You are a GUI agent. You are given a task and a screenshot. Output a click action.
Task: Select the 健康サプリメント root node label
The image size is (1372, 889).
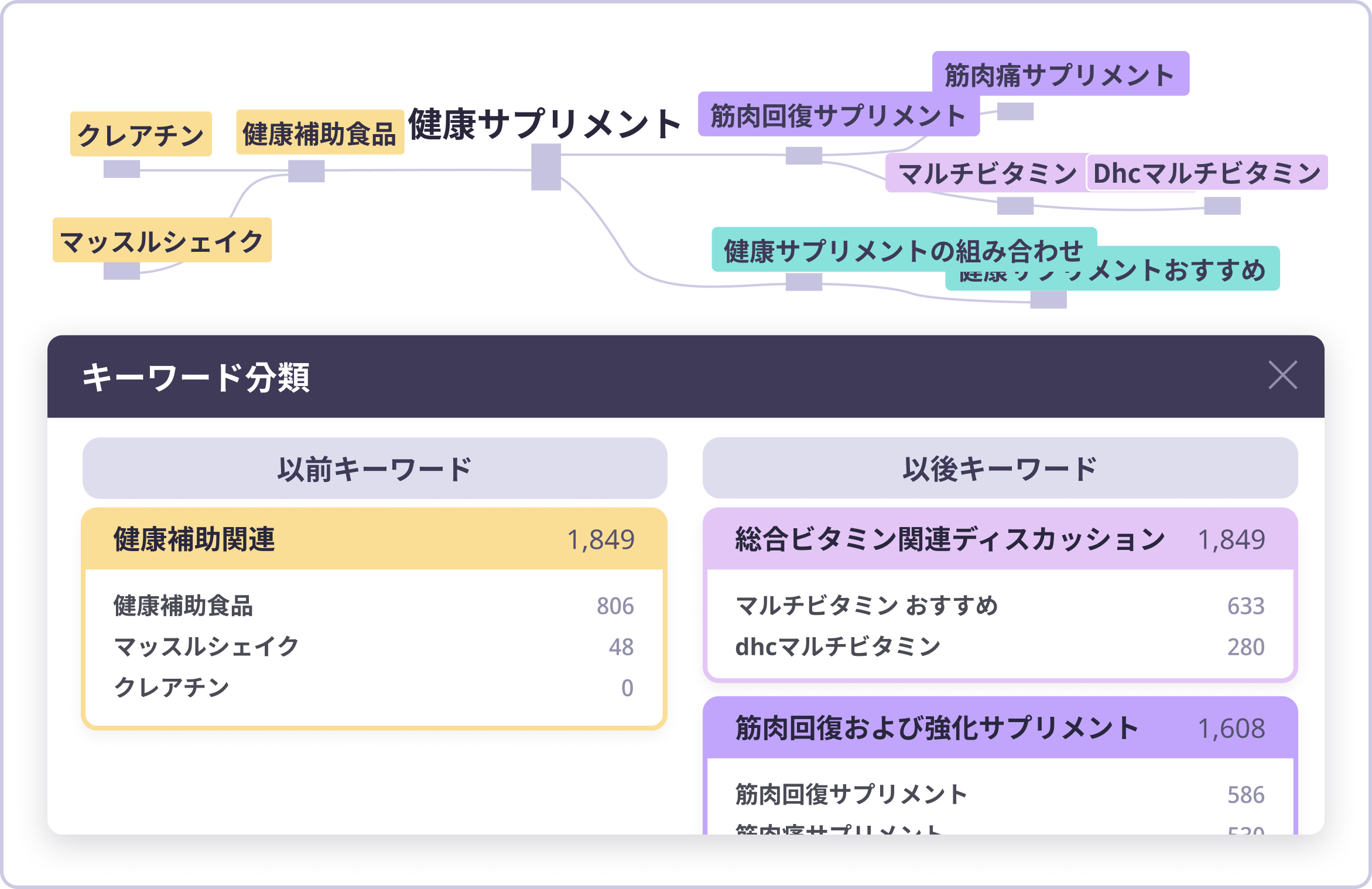click(x=545, y=124)
